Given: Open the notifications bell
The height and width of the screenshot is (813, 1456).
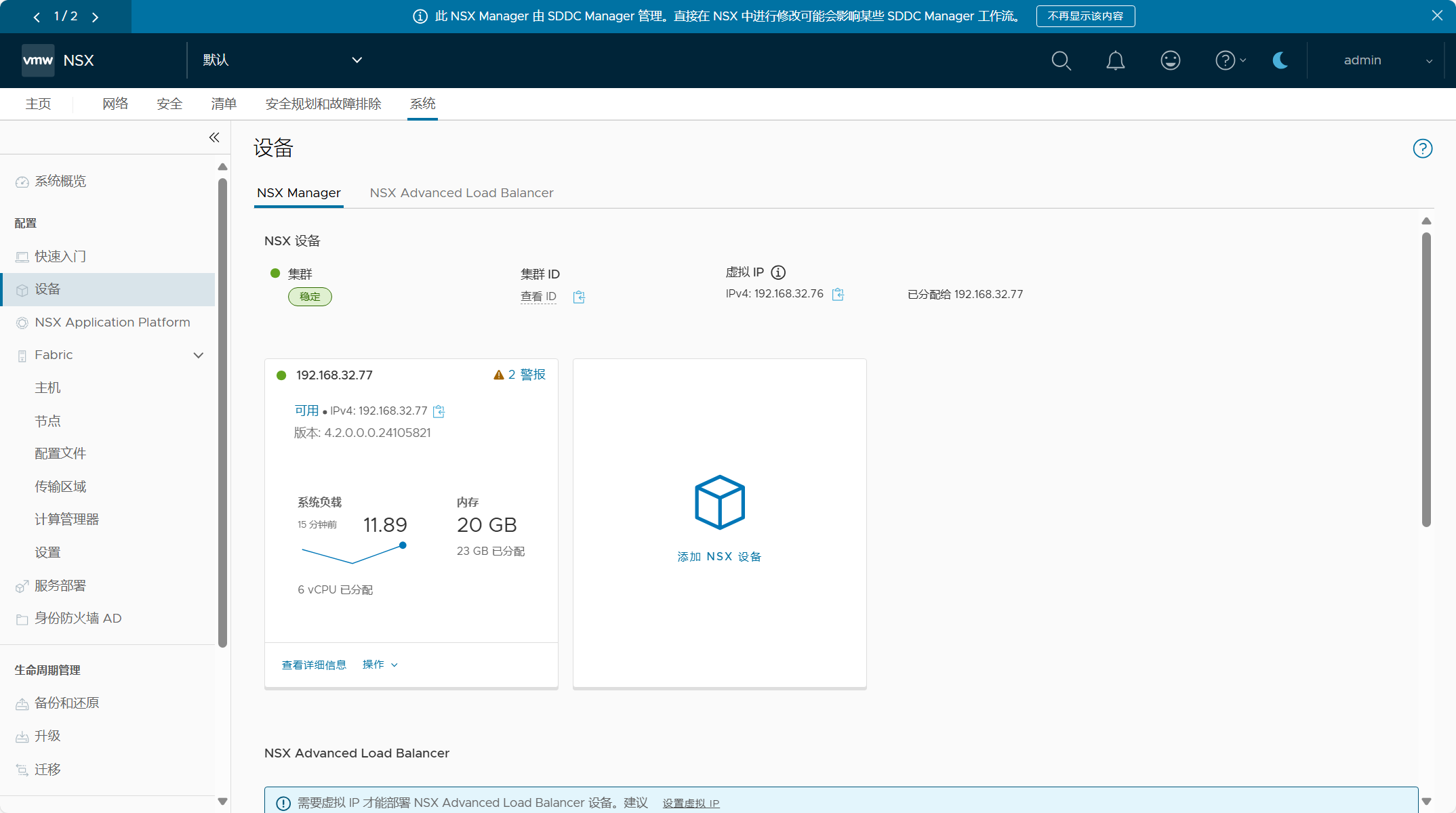Looking at the screenshot, I should coord(1115,61).
